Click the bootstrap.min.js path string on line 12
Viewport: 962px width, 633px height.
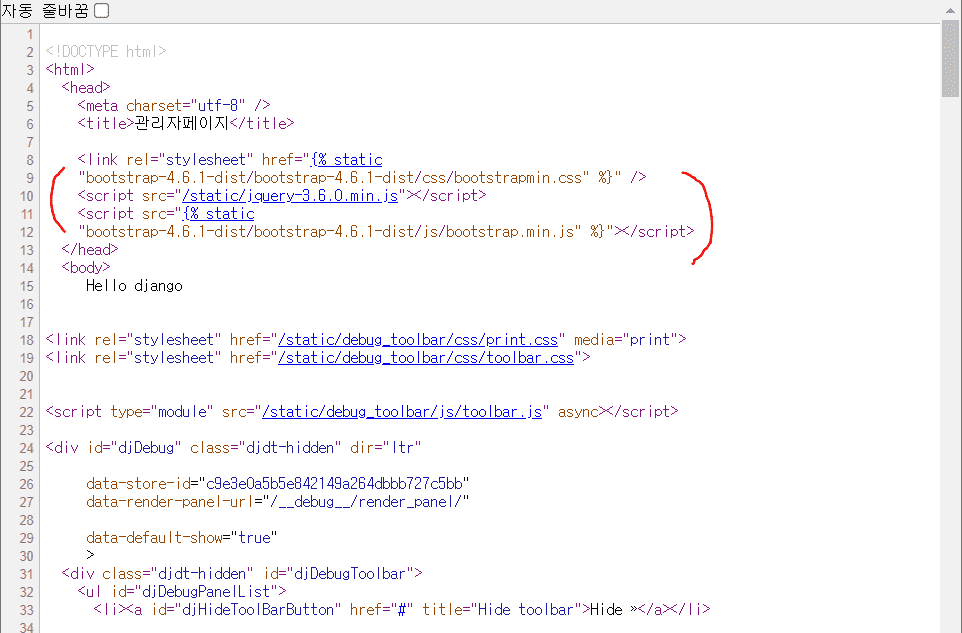(329, 232)
